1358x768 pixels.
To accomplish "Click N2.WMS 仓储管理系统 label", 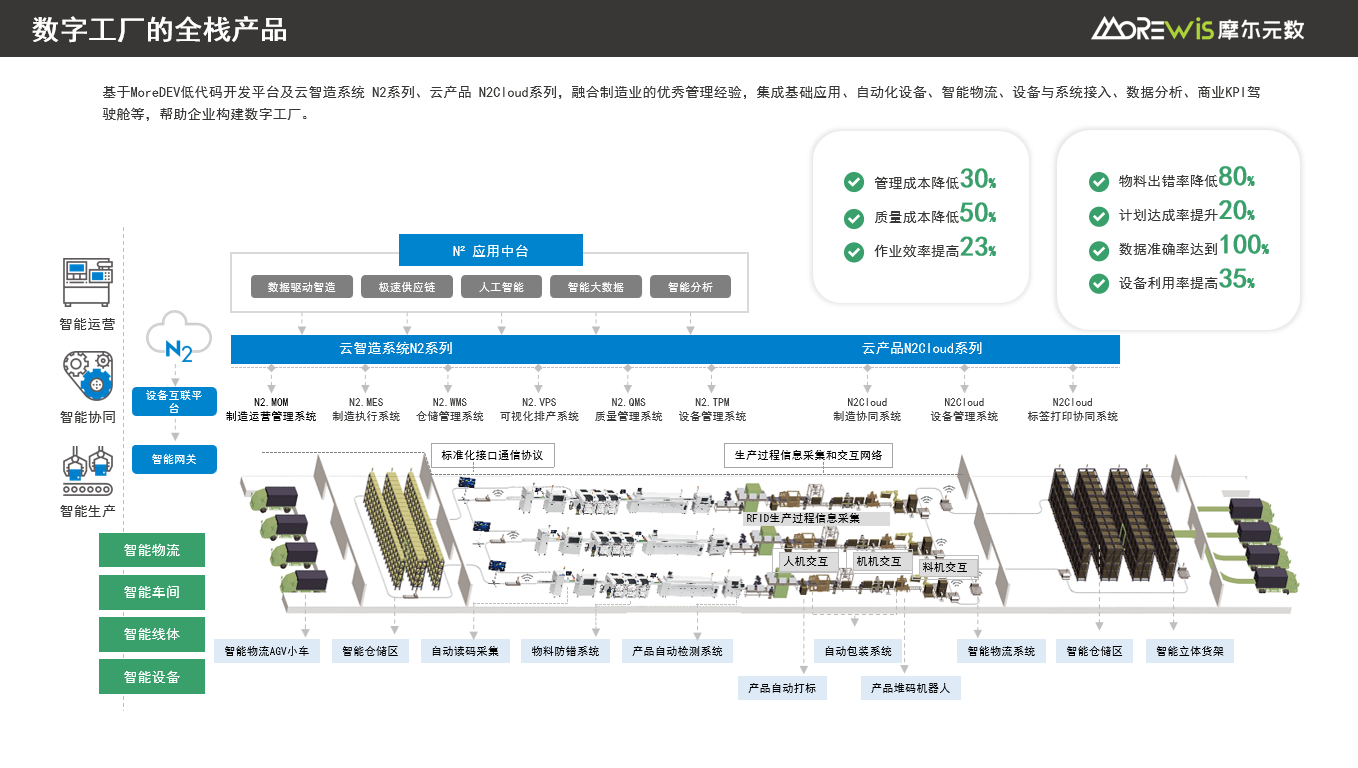I will tap(450, 409).
